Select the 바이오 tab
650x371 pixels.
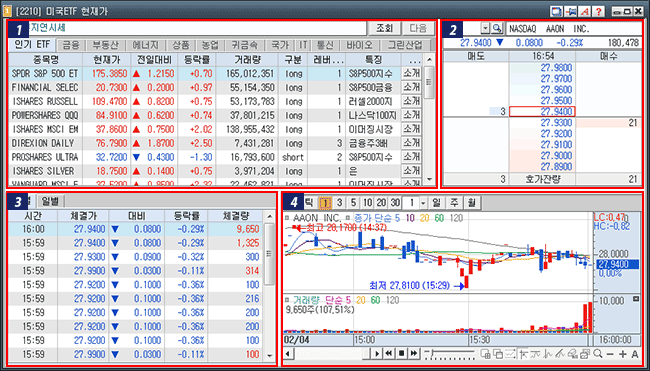[359, 45]
